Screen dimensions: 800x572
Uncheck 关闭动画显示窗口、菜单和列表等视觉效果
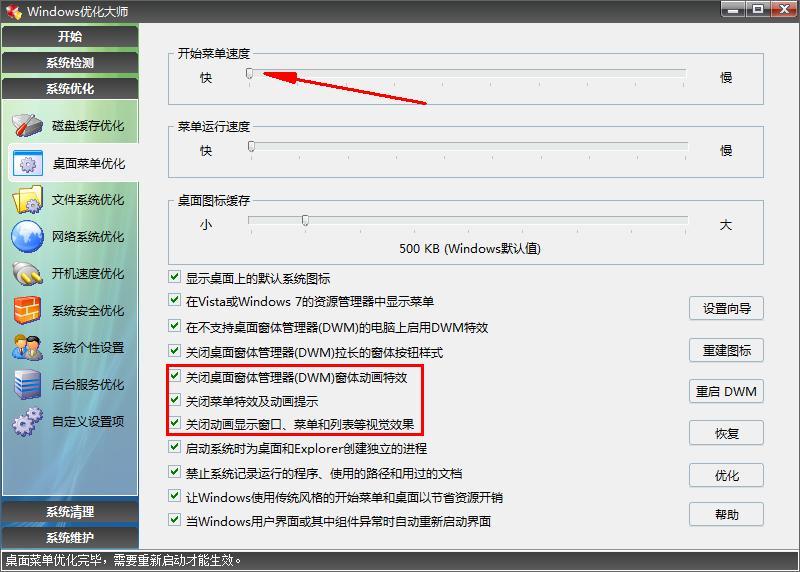[x=175, y=423]
